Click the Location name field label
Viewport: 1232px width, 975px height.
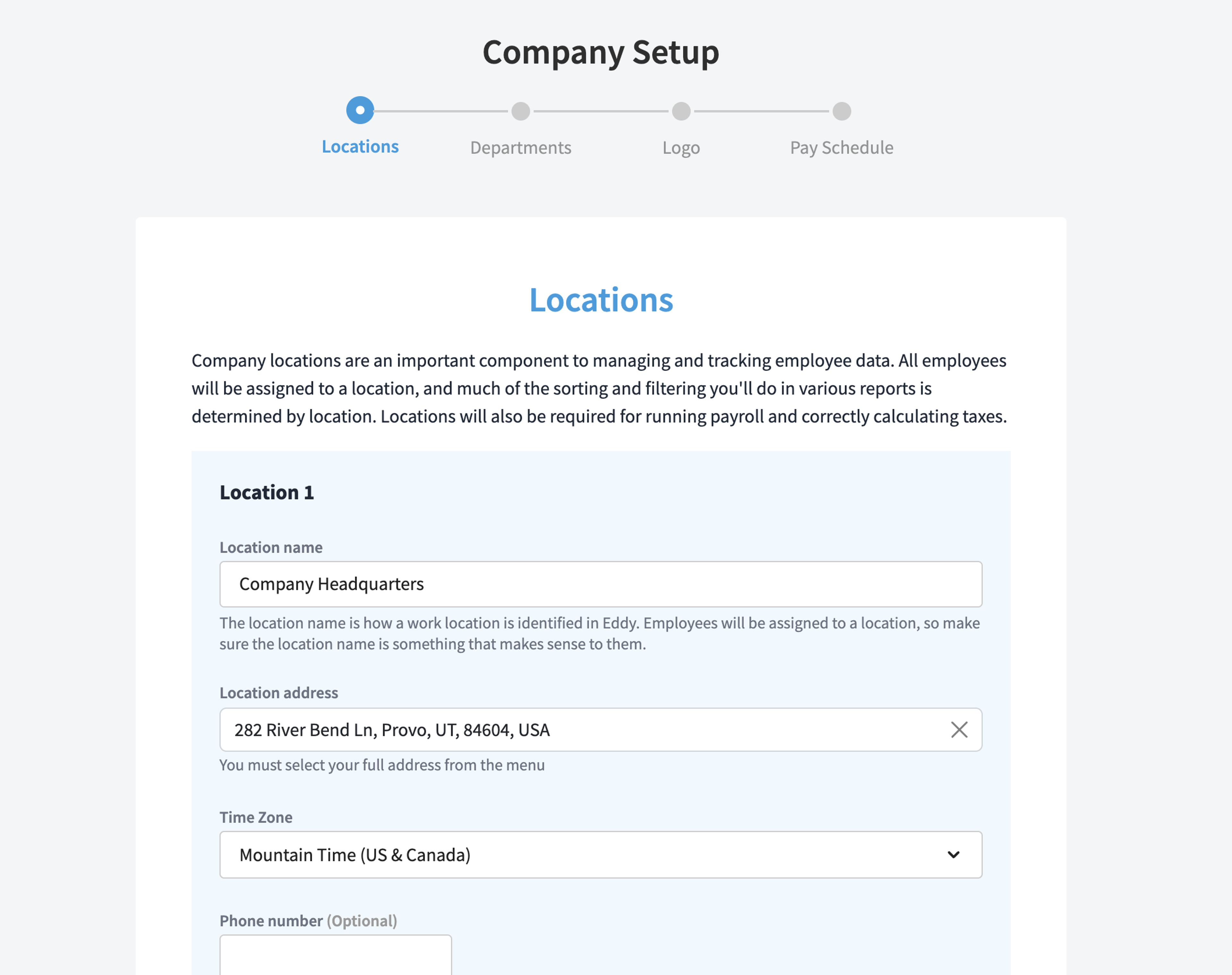(271, 547)
